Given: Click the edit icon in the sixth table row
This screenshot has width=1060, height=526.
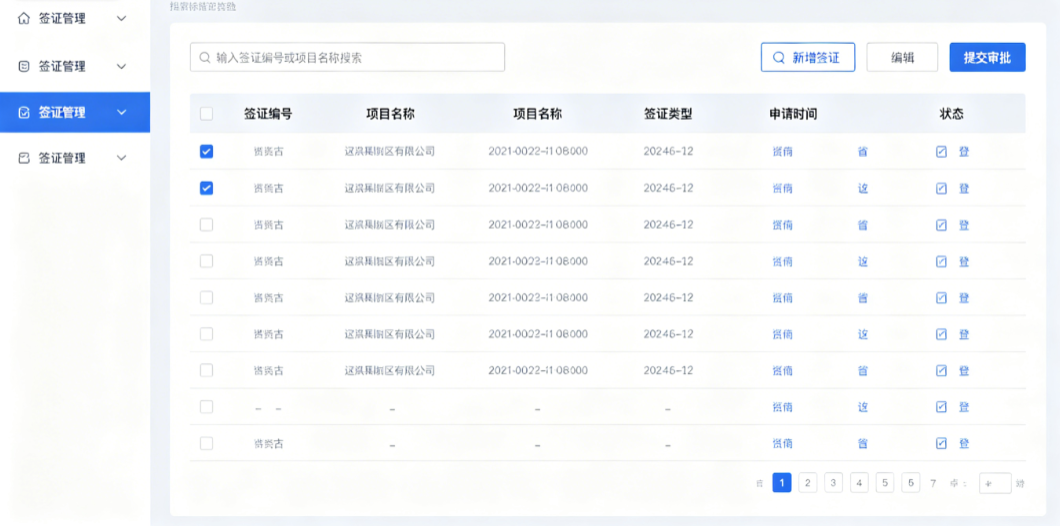Looking at the screenshot, I should coord(941,334).
